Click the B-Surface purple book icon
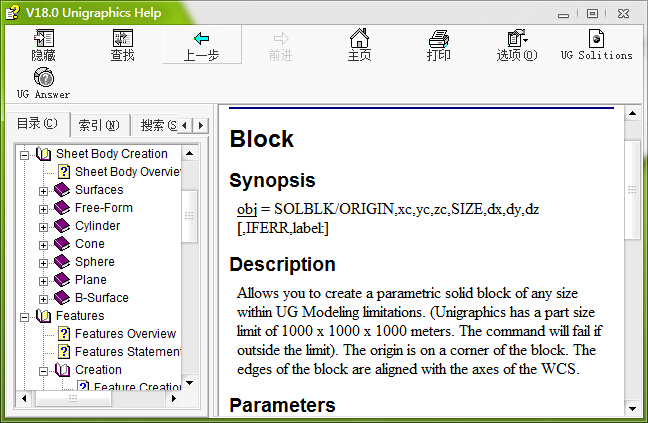The width and height of the screenshot is (648, 423). click(62, 297)
